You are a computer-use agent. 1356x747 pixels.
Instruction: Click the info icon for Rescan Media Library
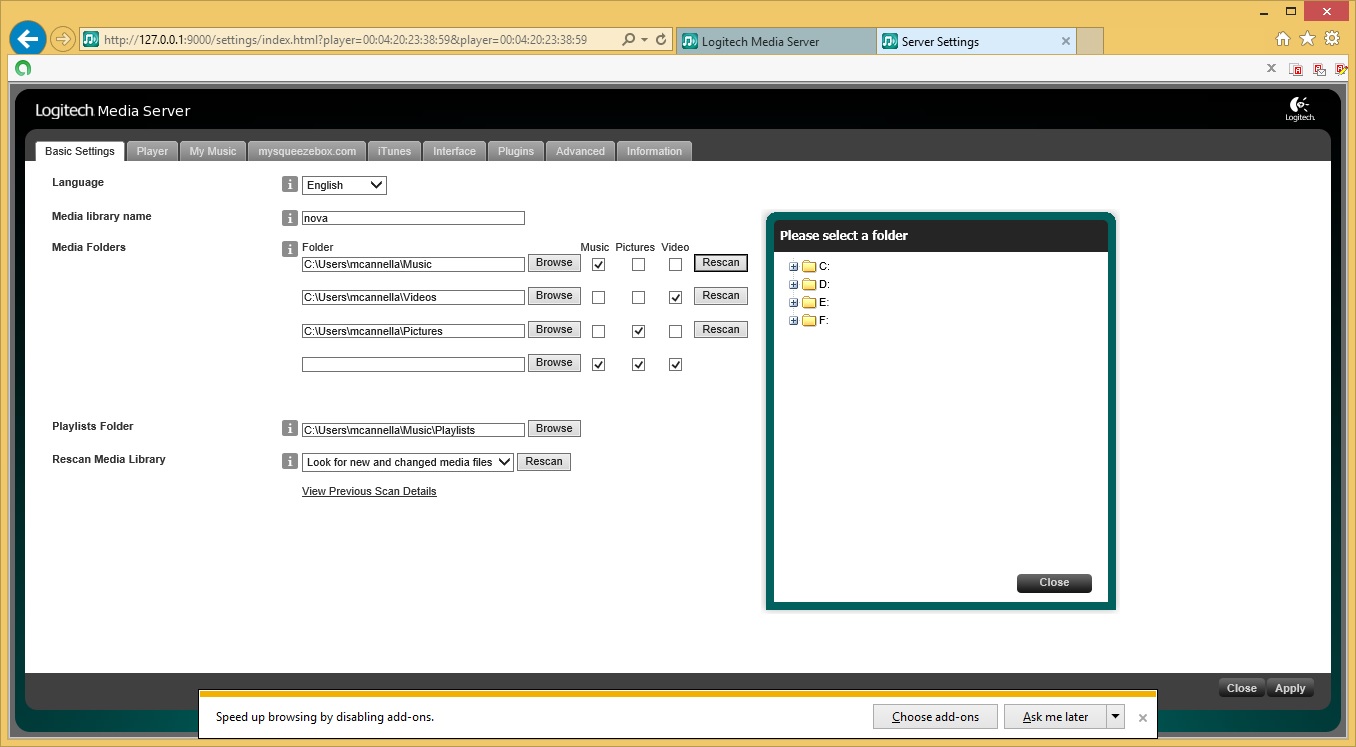290,462
